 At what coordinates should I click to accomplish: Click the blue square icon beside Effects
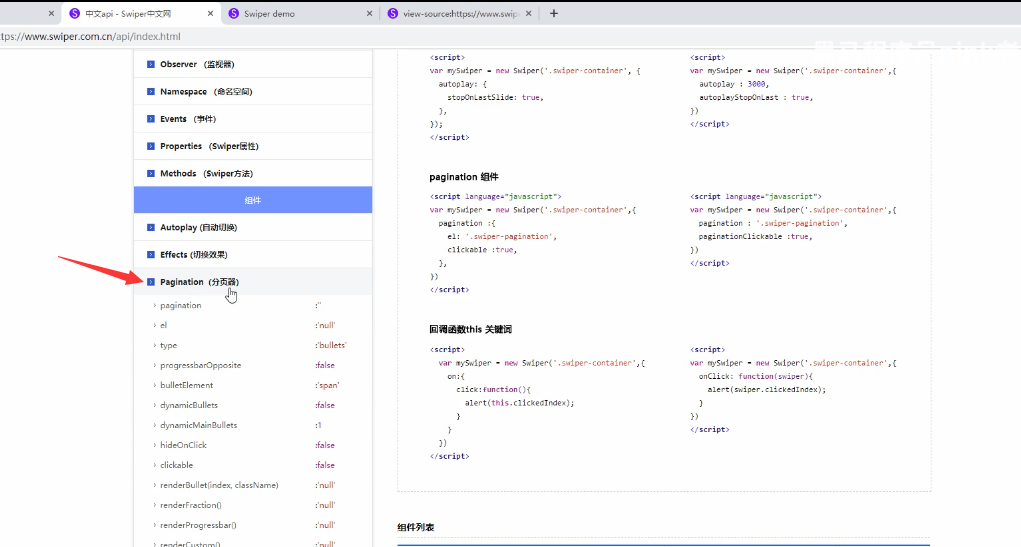coord(150,255)
